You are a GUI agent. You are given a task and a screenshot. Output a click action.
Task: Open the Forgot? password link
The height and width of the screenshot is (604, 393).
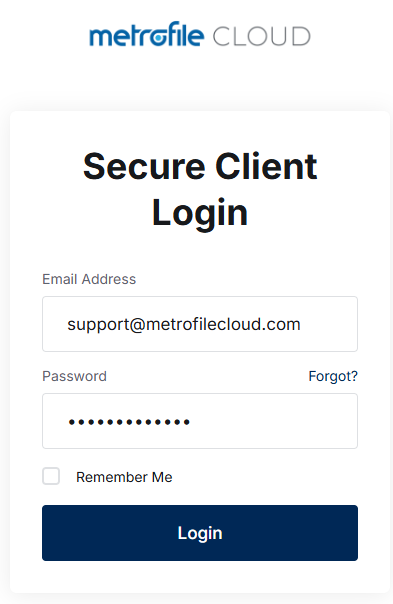pyautogui.click(x=333, y=376)
